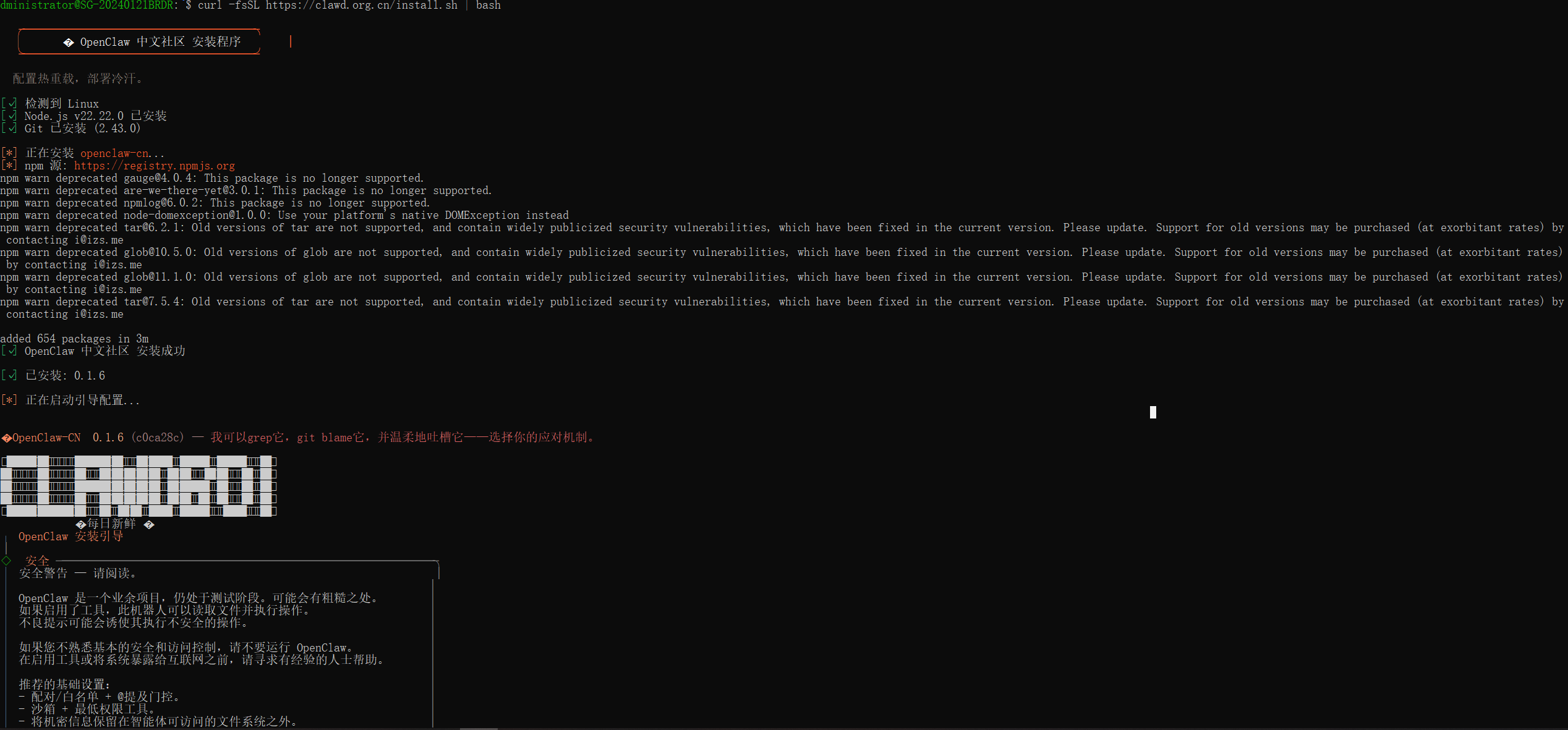Click the white block terminal cursor

1153,412
